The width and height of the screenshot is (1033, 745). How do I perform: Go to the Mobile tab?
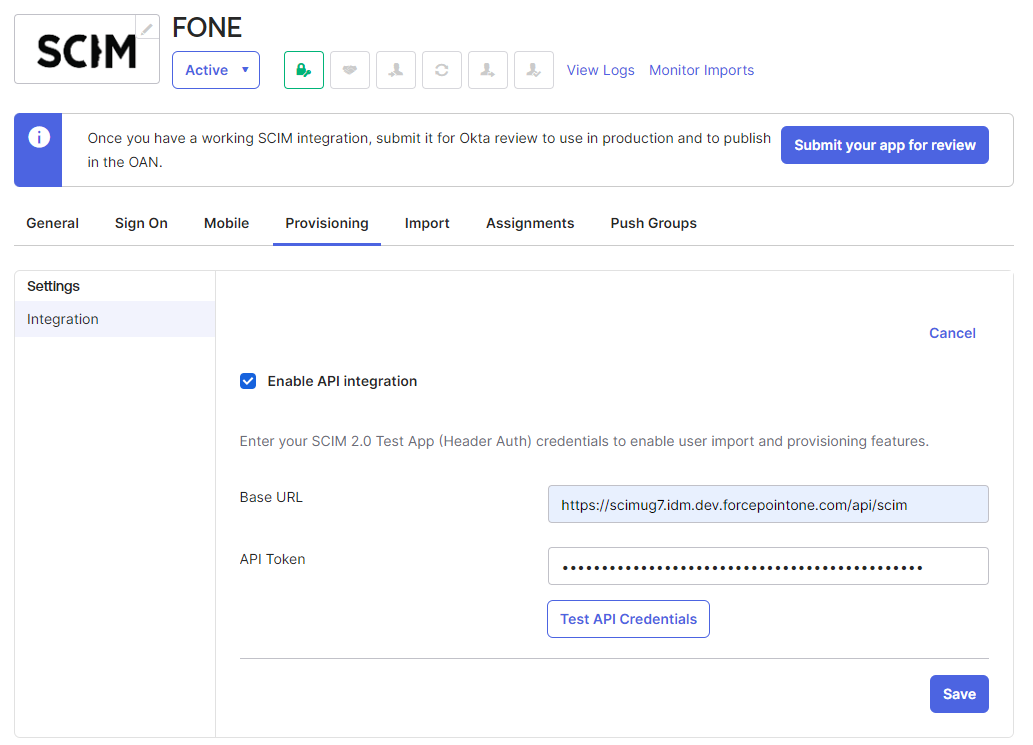pos(227,223)
